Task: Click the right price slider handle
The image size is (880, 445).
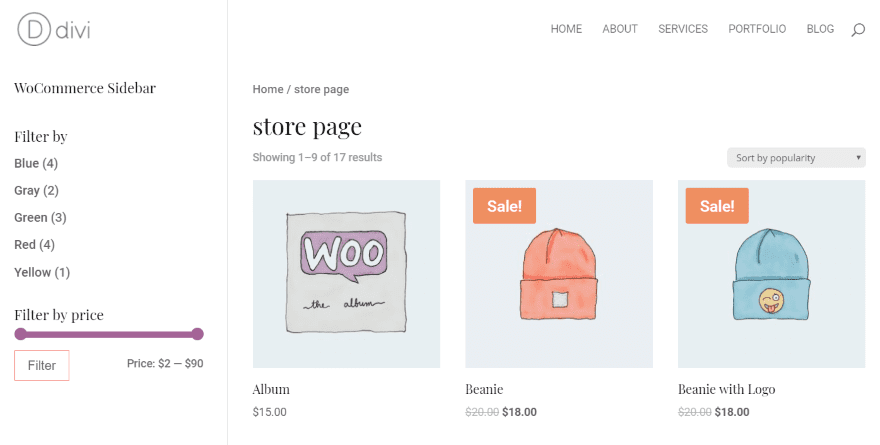Action: point(197,334)
